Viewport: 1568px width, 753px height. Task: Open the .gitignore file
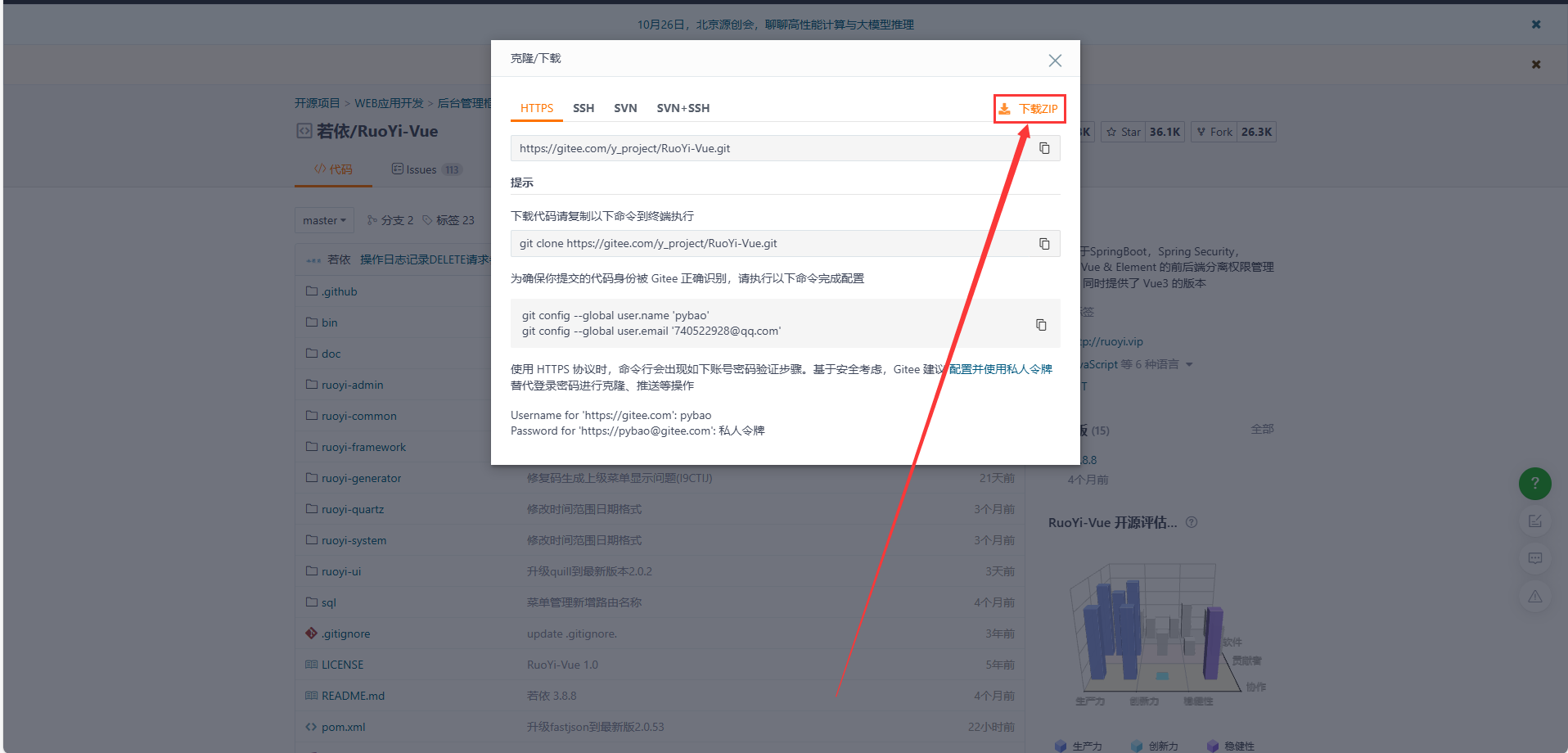point(345,634)
